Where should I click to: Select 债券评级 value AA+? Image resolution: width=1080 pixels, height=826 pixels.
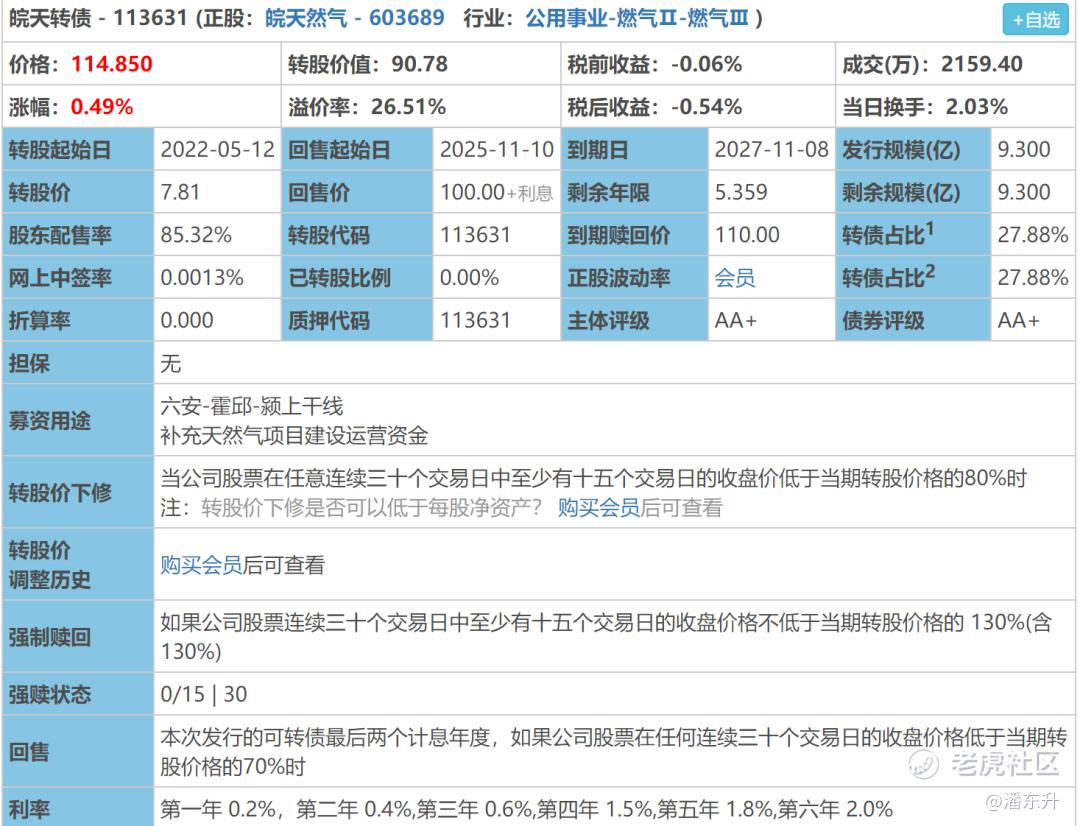pyautogui.click(x=1019, y=320)
